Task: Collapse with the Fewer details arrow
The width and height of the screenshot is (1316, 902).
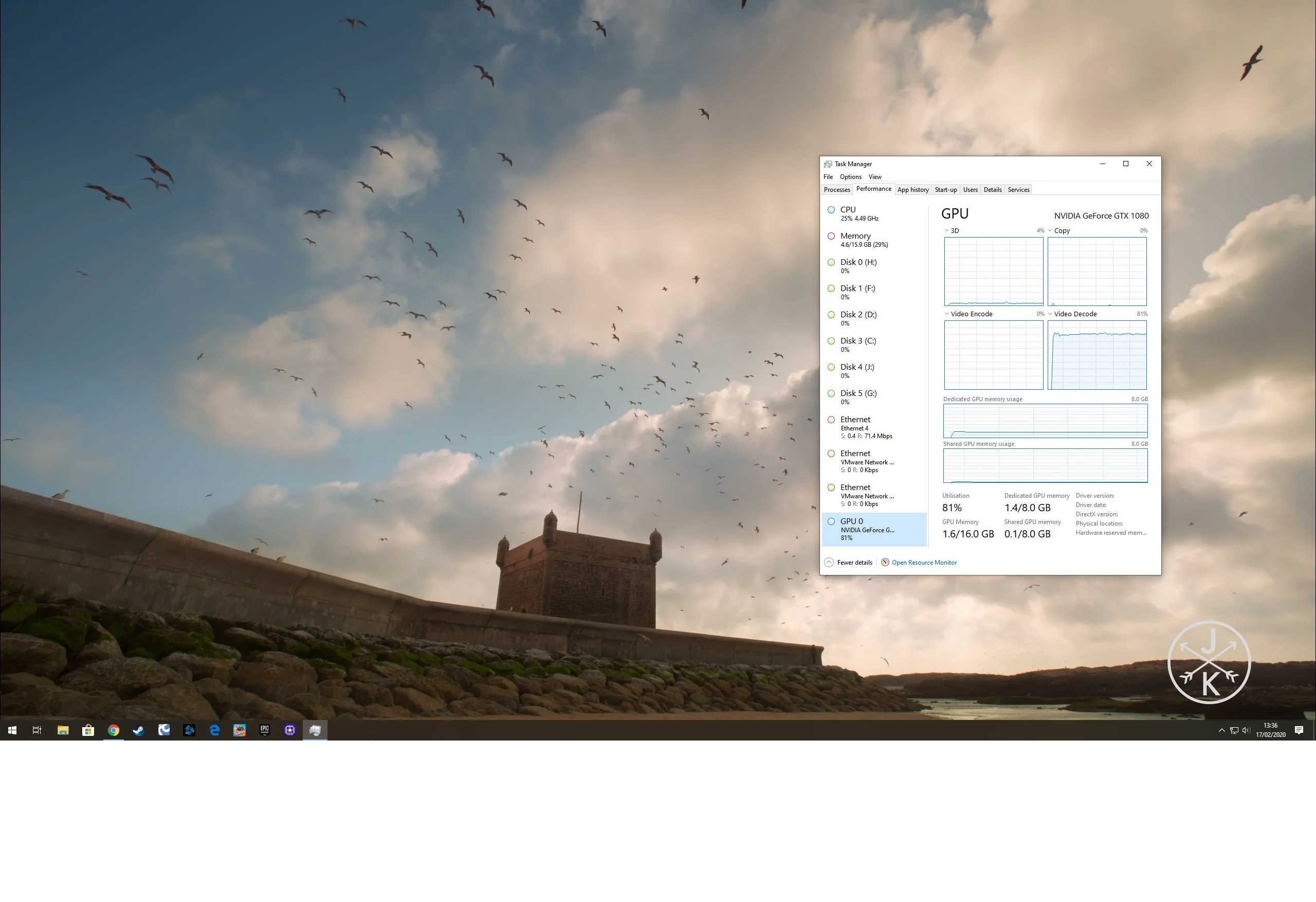Action: tap(829, 563)
